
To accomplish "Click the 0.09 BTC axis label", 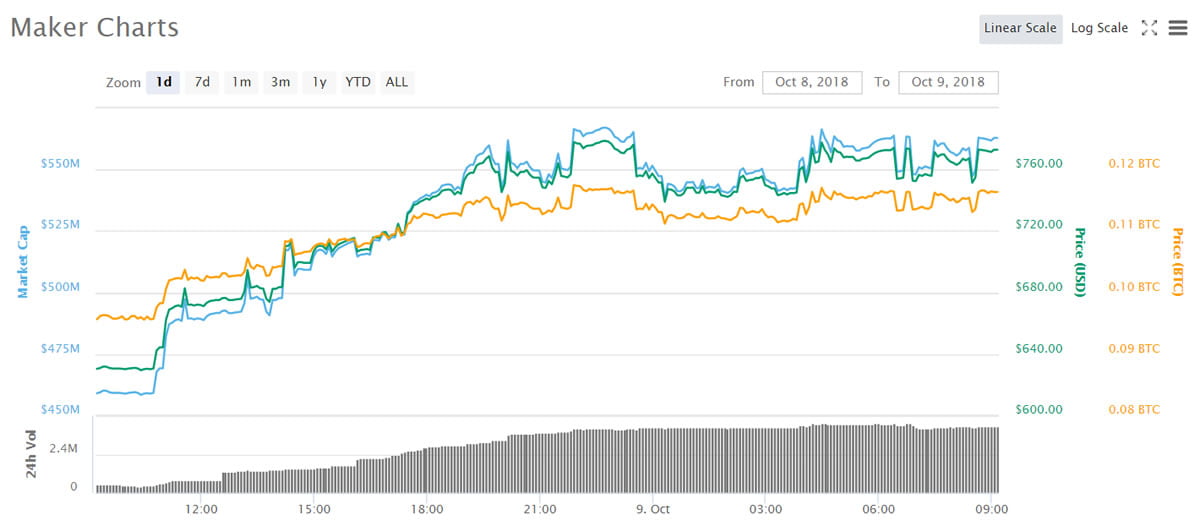I will click(1134, 349).
